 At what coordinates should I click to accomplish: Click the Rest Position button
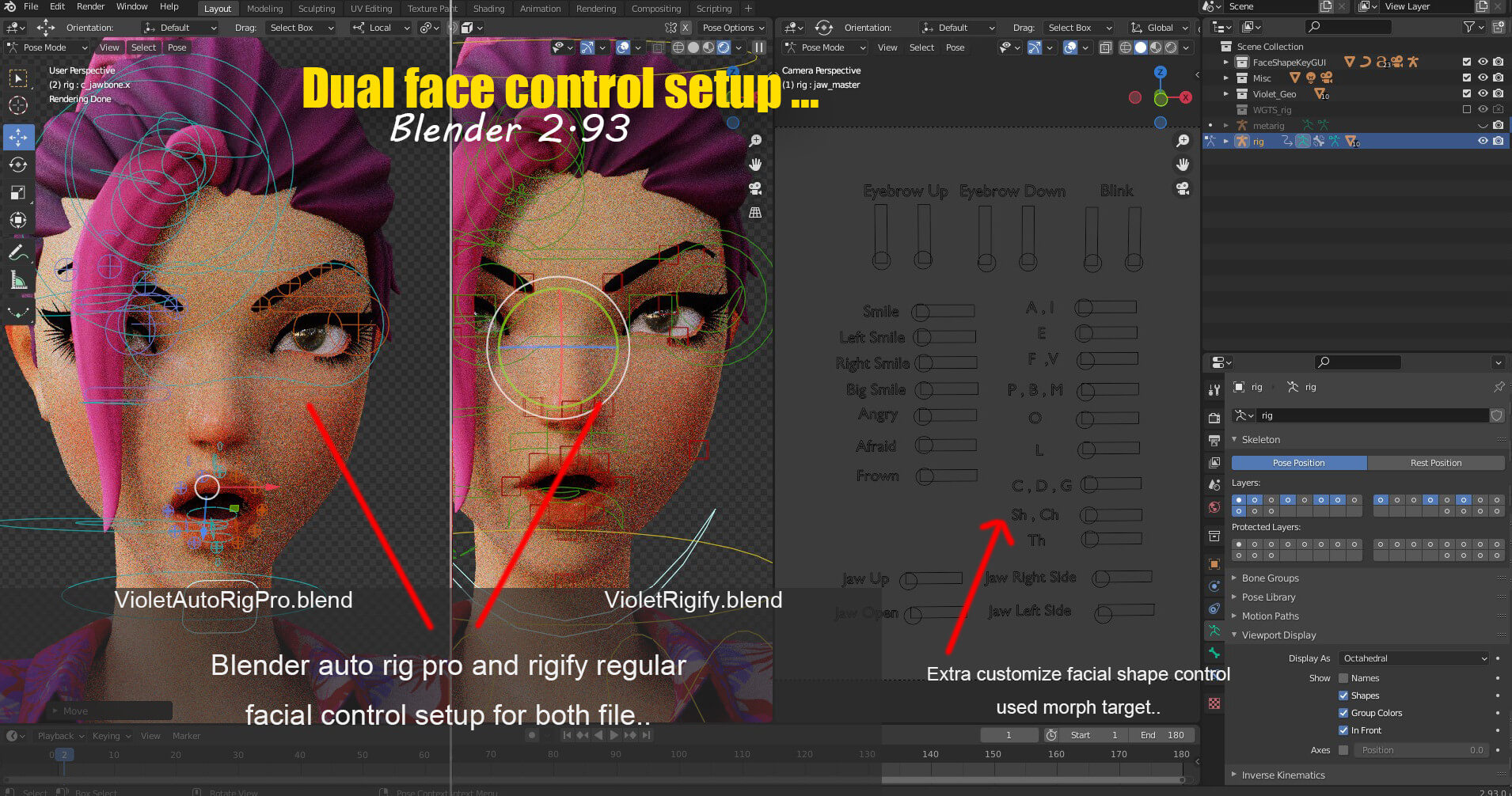[1435, 463]
